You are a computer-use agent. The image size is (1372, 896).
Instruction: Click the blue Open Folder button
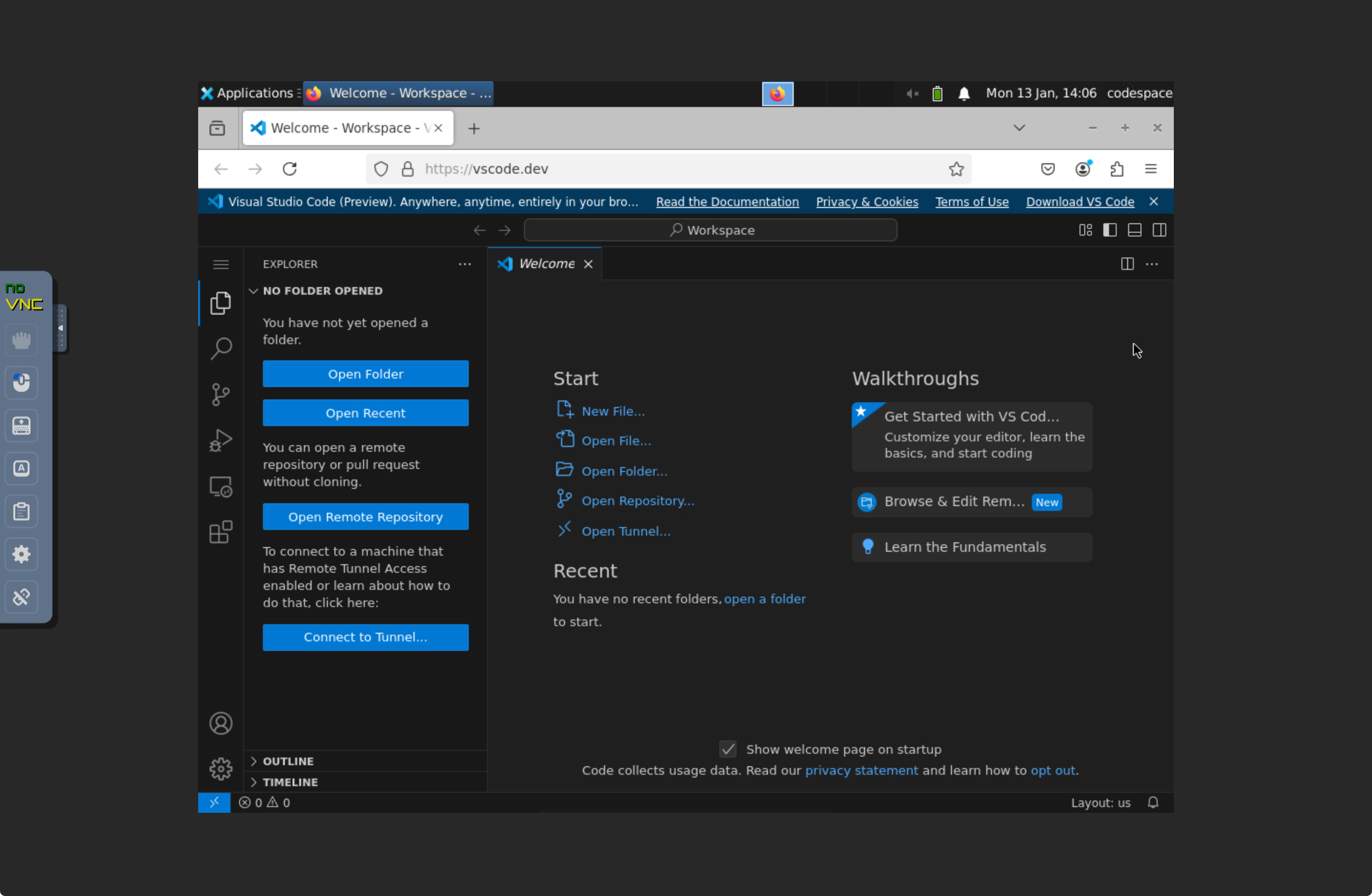(366, 374)
